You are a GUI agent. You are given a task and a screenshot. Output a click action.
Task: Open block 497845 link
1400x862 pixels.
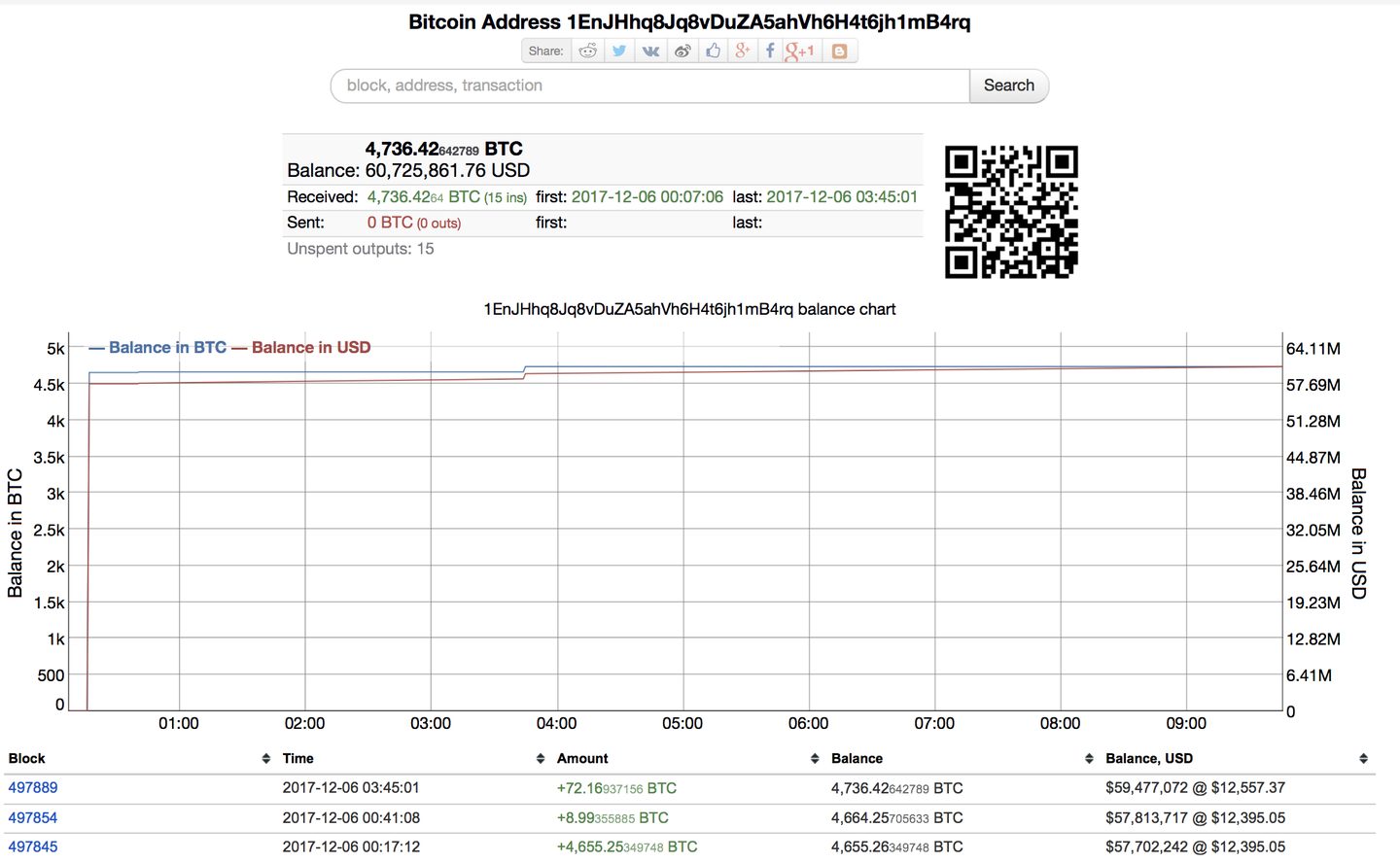pos(33,847)
